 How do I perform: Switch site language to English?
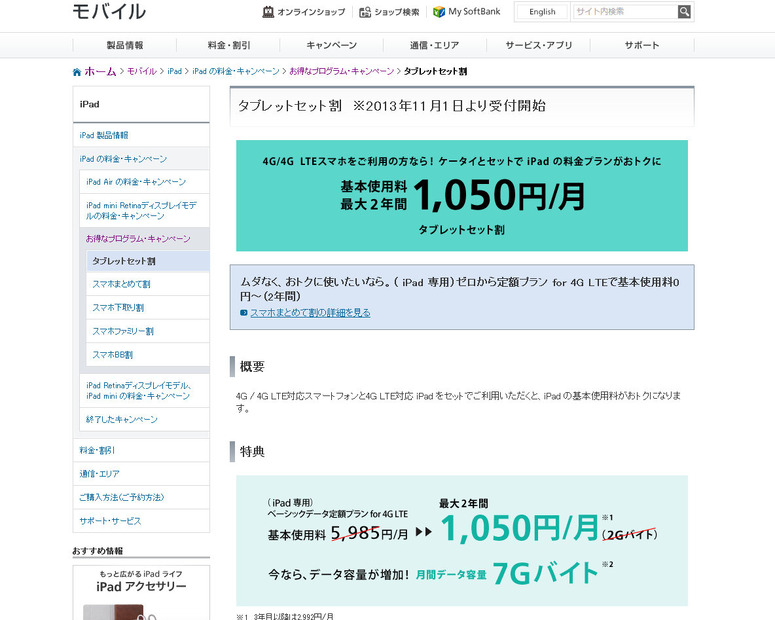pyautogui.click(x=542, y=12)
